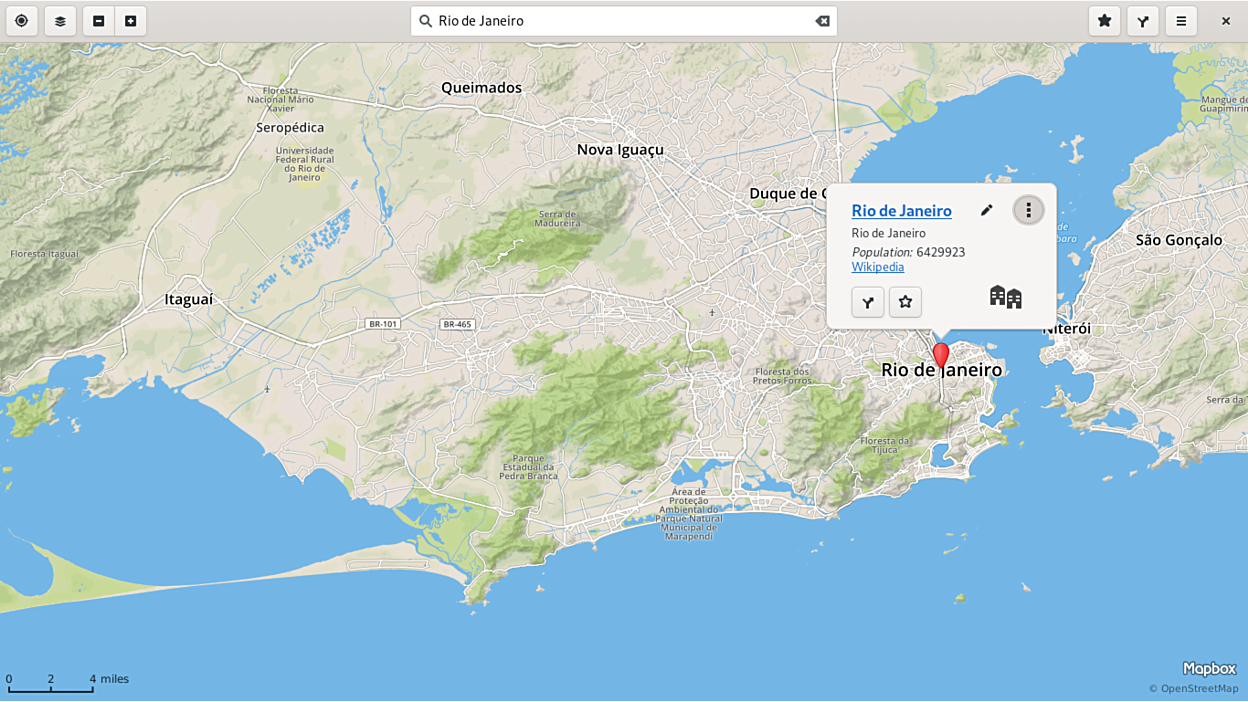Open the map layers picker

[x=60, y=21]
